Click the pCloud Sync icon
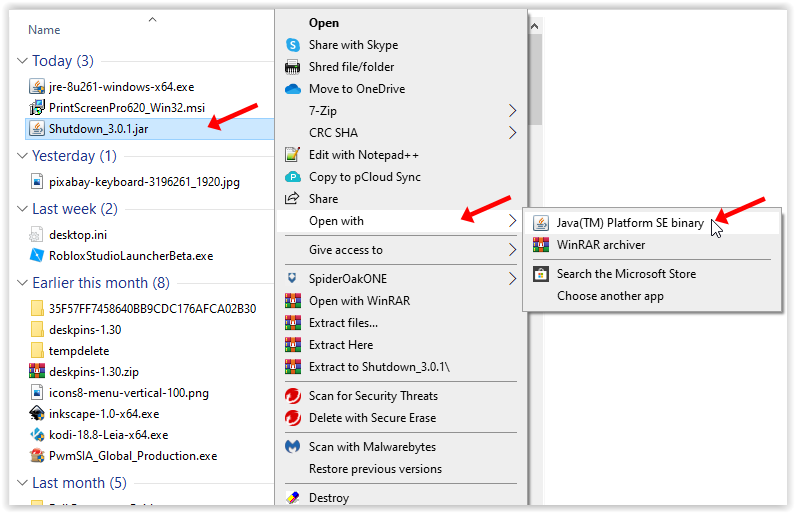The height and width of the screenshot is (513, 795). (x=293, y=177)
